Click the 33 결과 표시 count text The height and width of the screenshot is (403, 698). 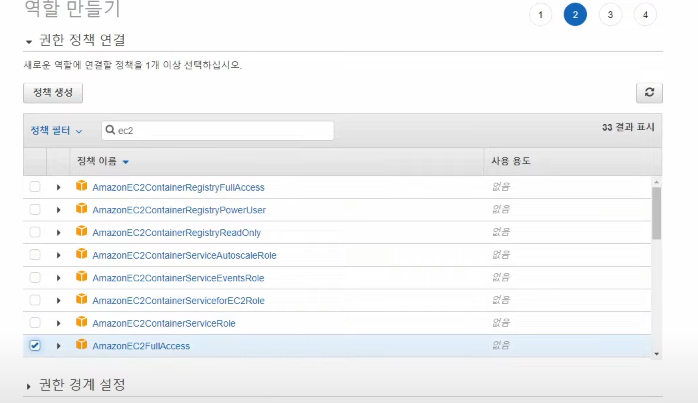pyautogui.click(x=628, y=127)
